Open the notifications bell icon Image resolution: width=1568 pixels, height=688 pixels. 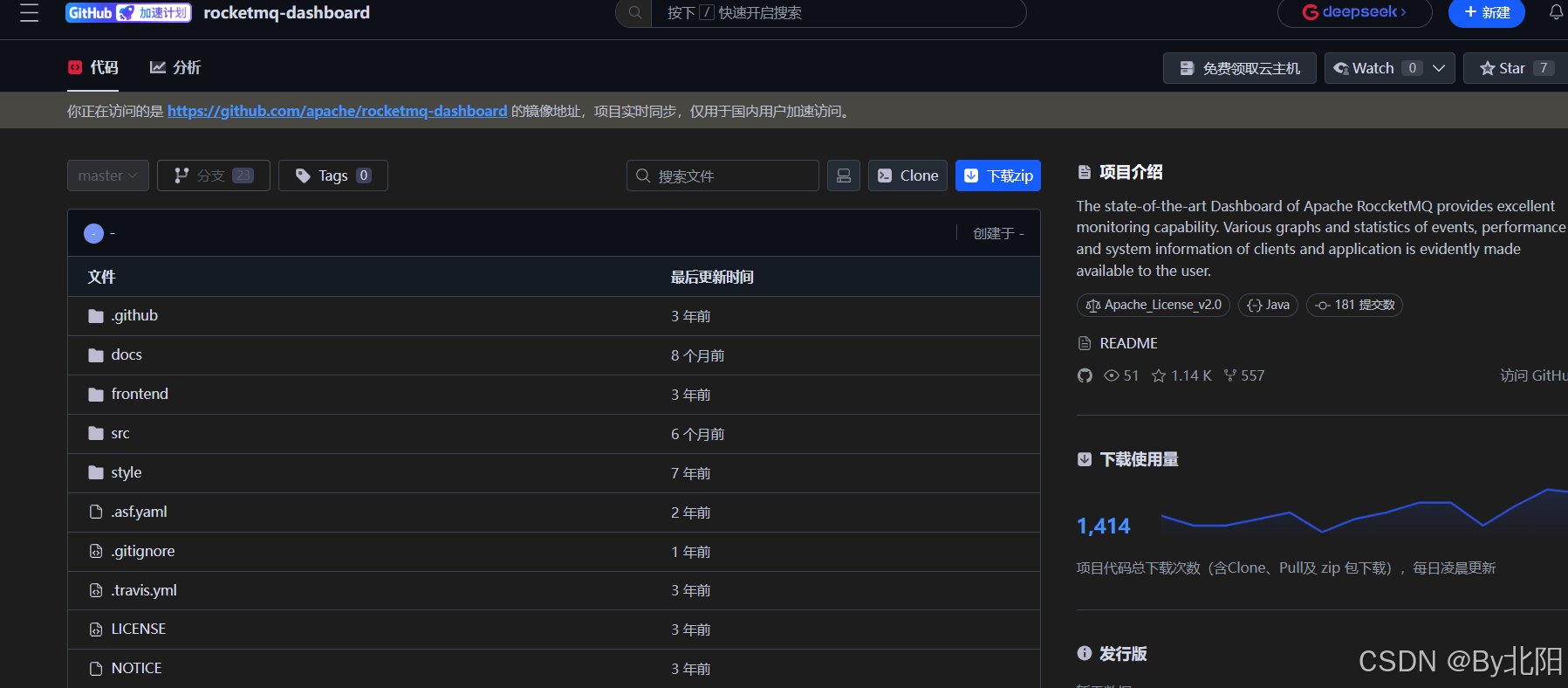(x=1556, y=12)
